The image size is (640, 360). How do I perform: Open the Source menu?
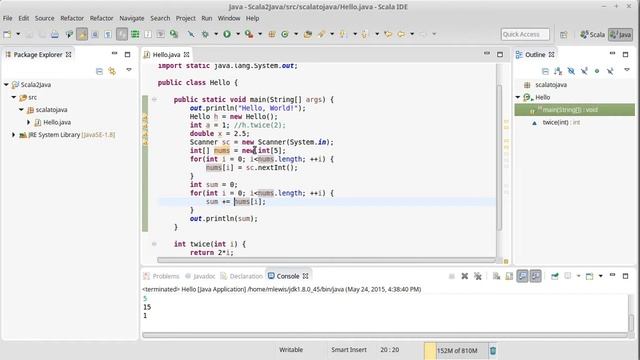click(x=44, y=18)
